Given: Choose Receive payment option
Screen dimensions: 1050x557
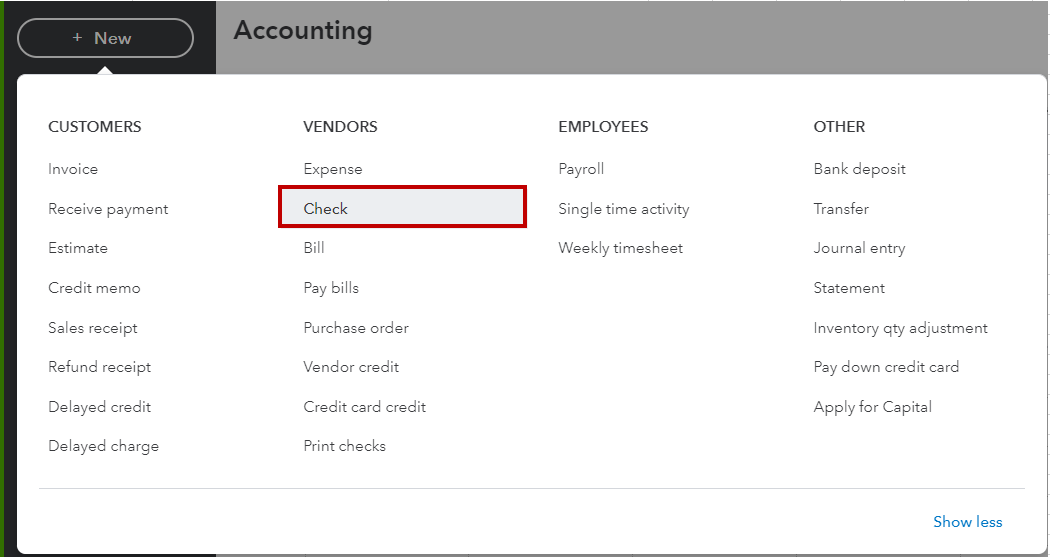Looking at the screenshot, I should (108, 209).
